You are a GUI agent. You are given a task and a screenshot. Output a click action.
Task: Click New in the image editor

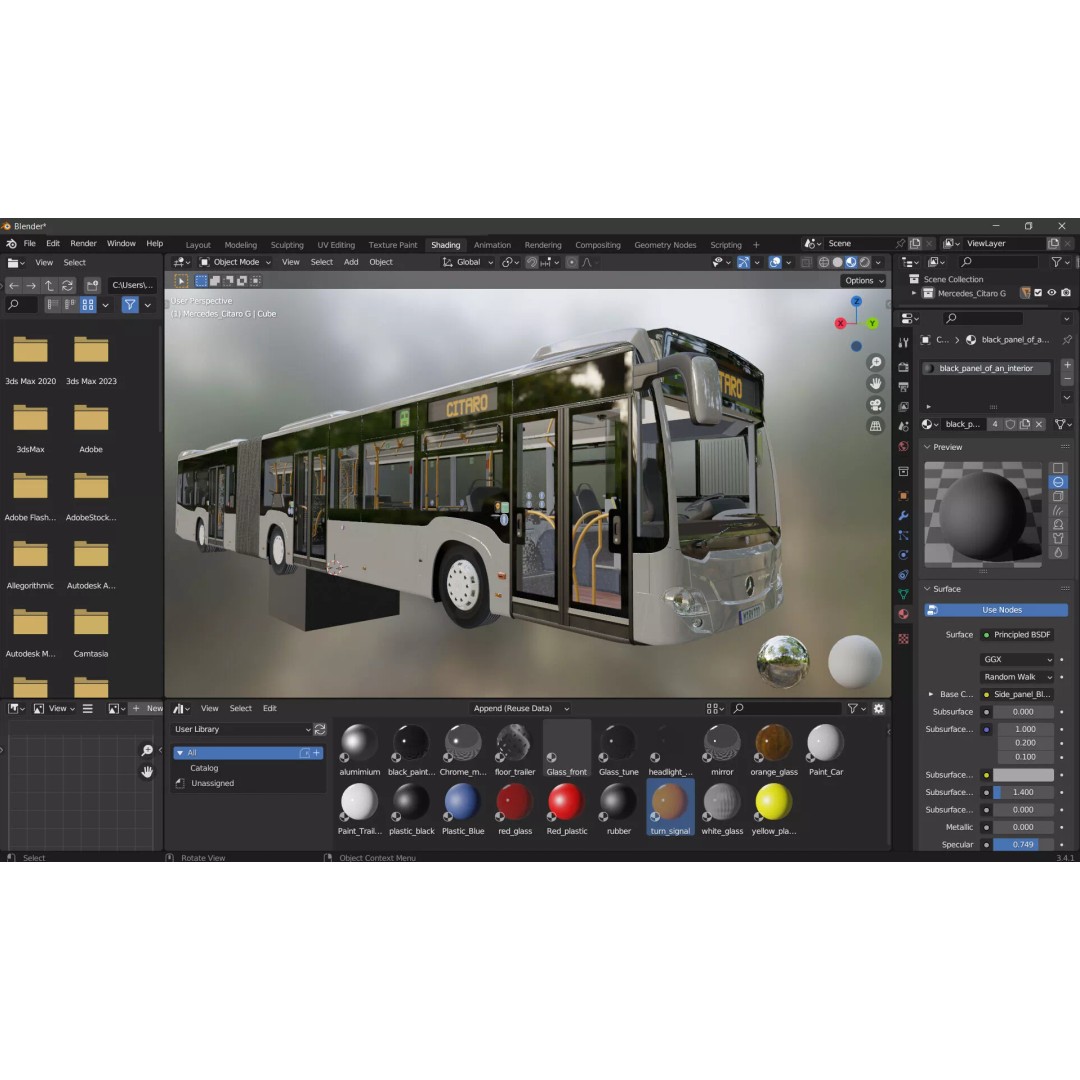click(x=147, y=709)
